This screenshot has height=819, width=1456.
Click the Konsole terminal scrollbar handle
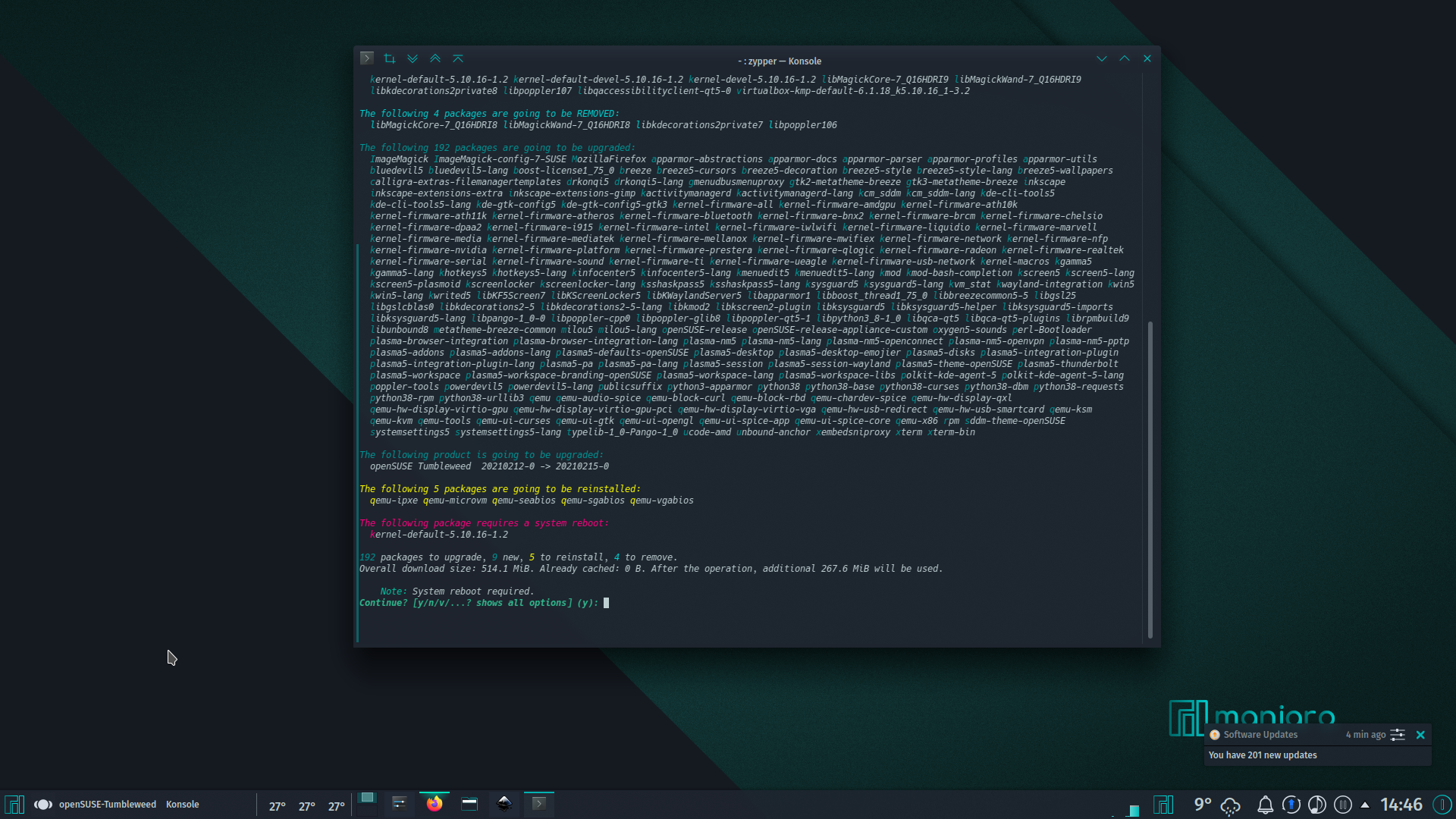pos(1150,479)
